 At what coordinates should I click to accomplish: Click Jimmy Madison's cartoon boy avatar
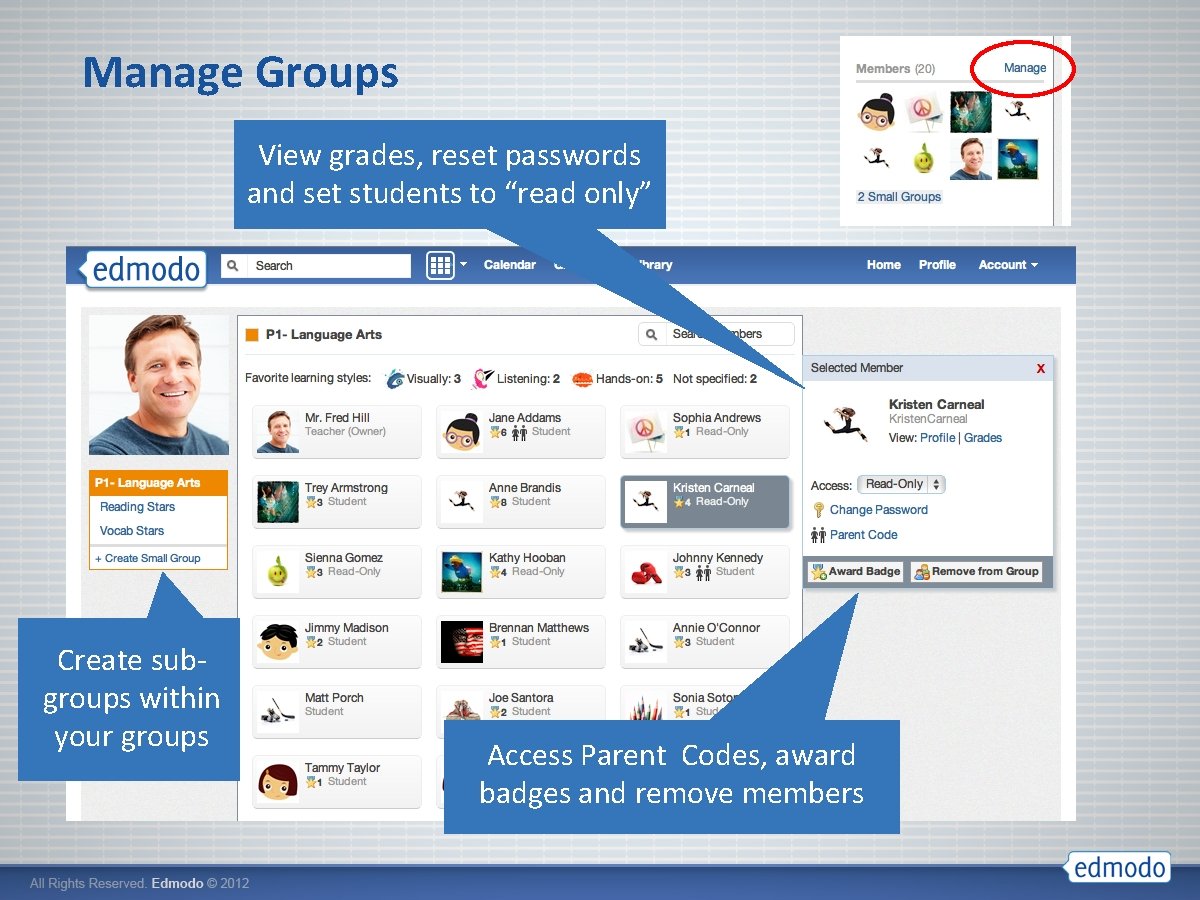[278, 642]
